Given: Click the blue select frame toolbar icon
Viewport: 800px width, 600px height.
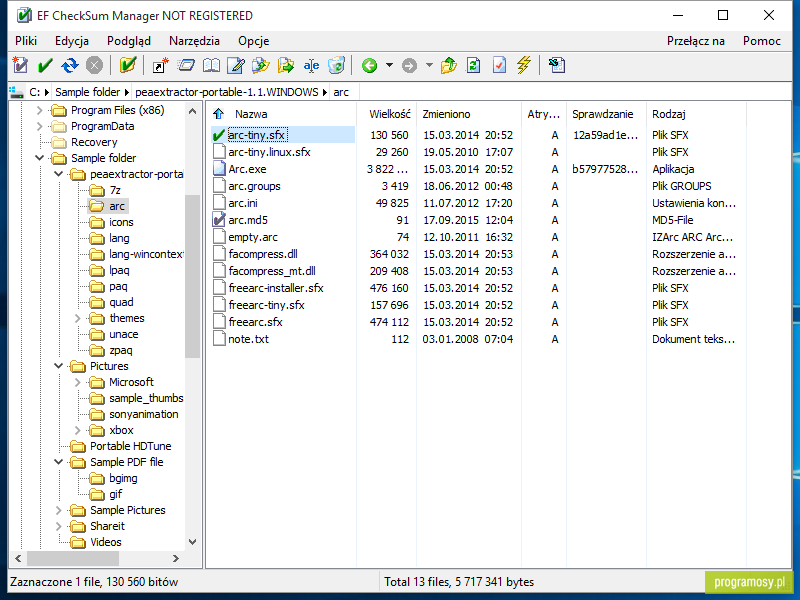Looking at the screenshot, I should 186,65.
